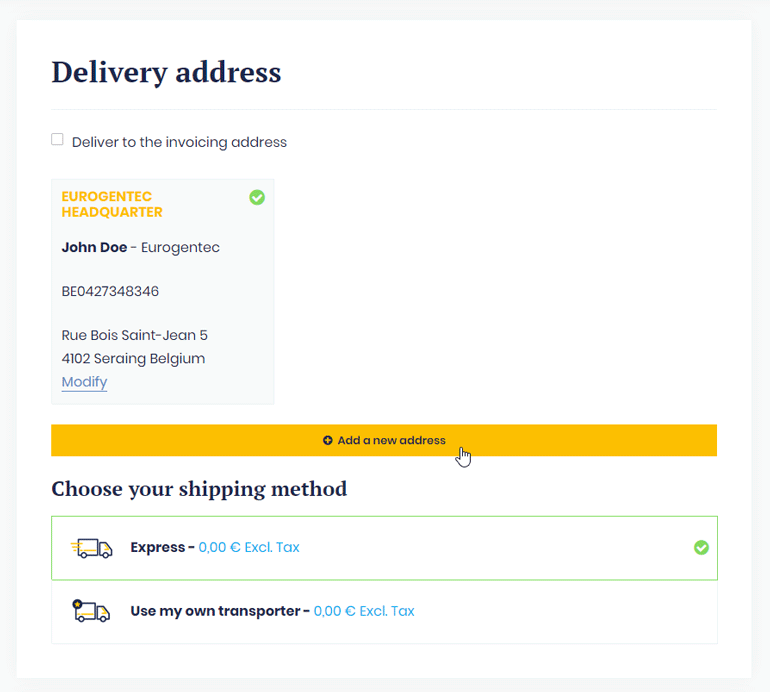
Task: Click the green checkmark on the Express option
Action: coord(701,547)
